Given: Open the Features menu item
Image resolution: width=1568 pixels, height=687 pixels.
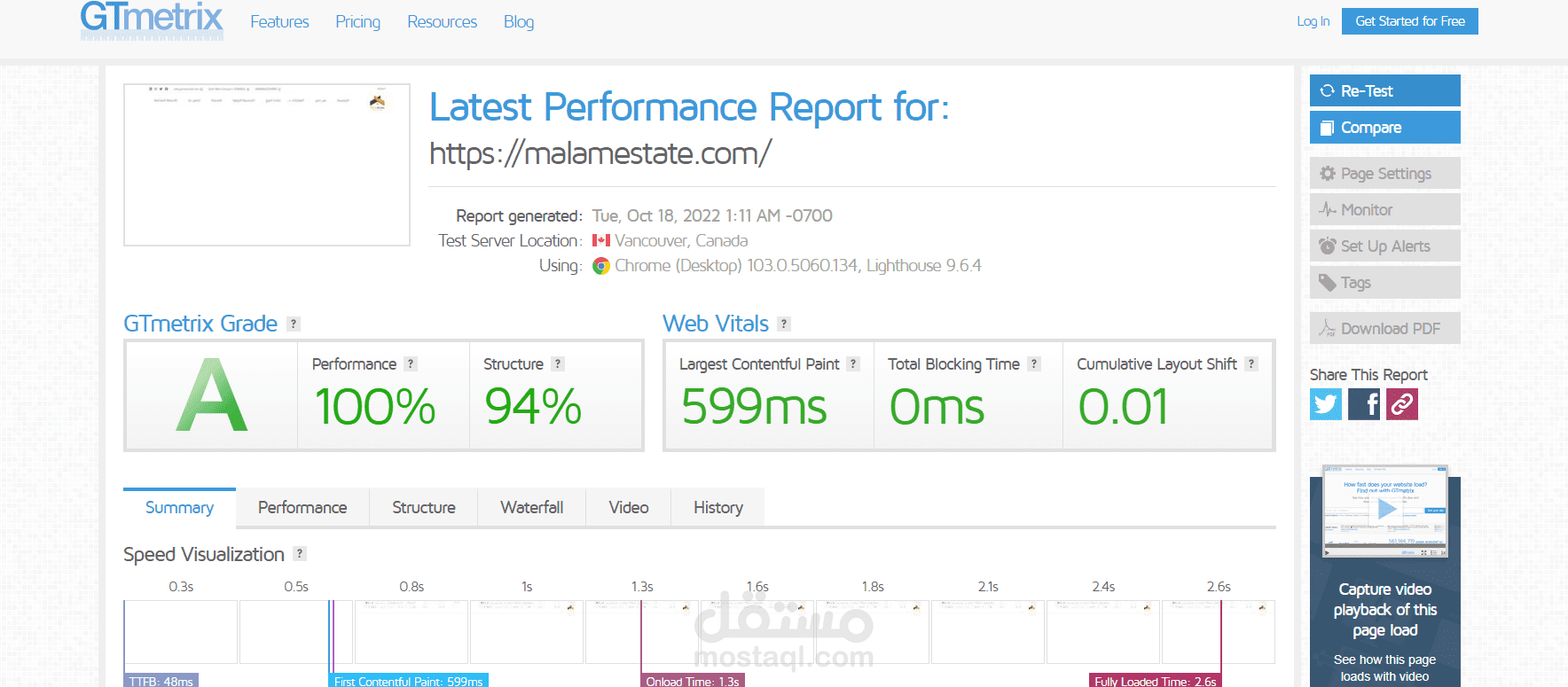Looking at the screenshot, I should (x=279, y=22).
